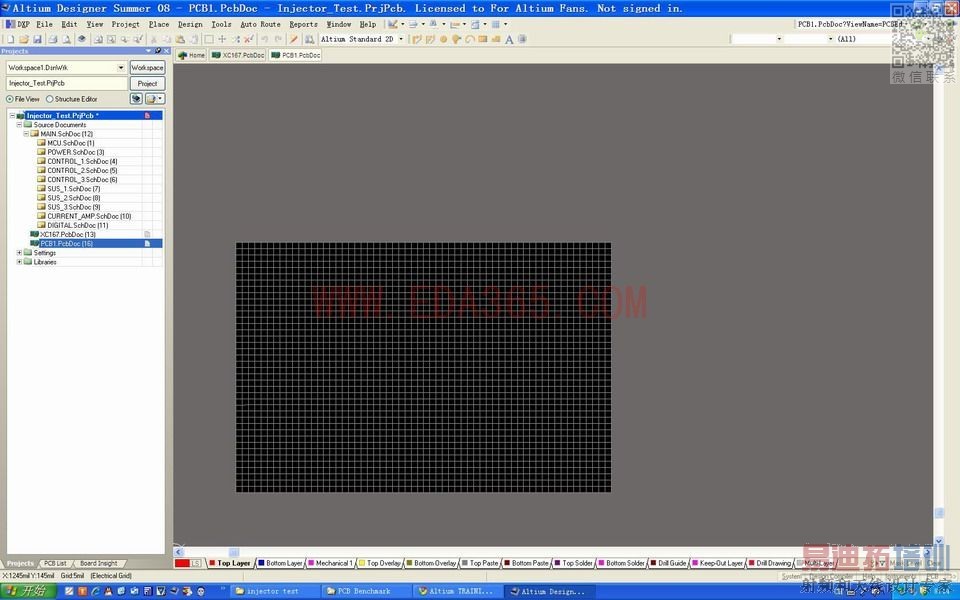Click the Paste clipboard icon
The width and height of the screenshot is (960, 600).
click(181, 39)
